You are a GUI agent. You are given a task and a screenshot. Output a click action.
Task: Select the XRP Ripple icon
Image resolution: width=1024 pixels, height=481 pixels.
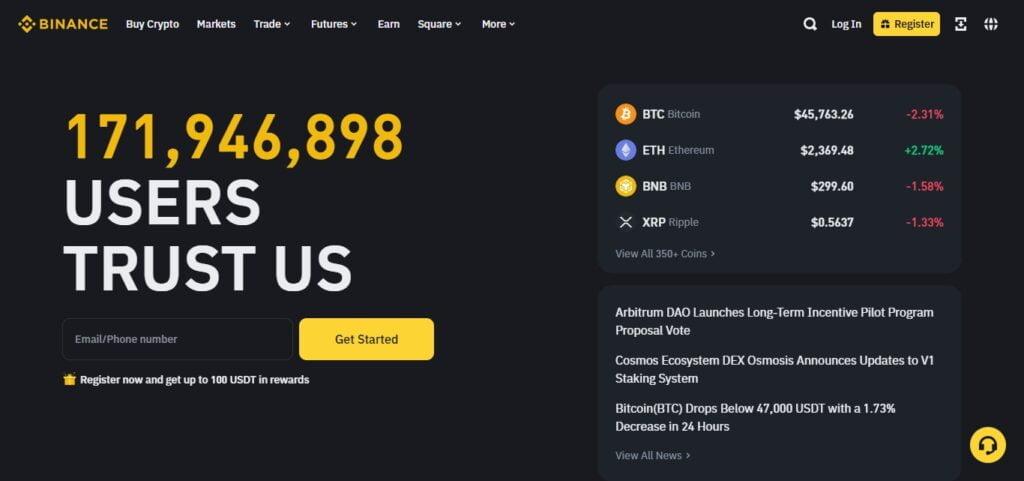tap(626, 222)
